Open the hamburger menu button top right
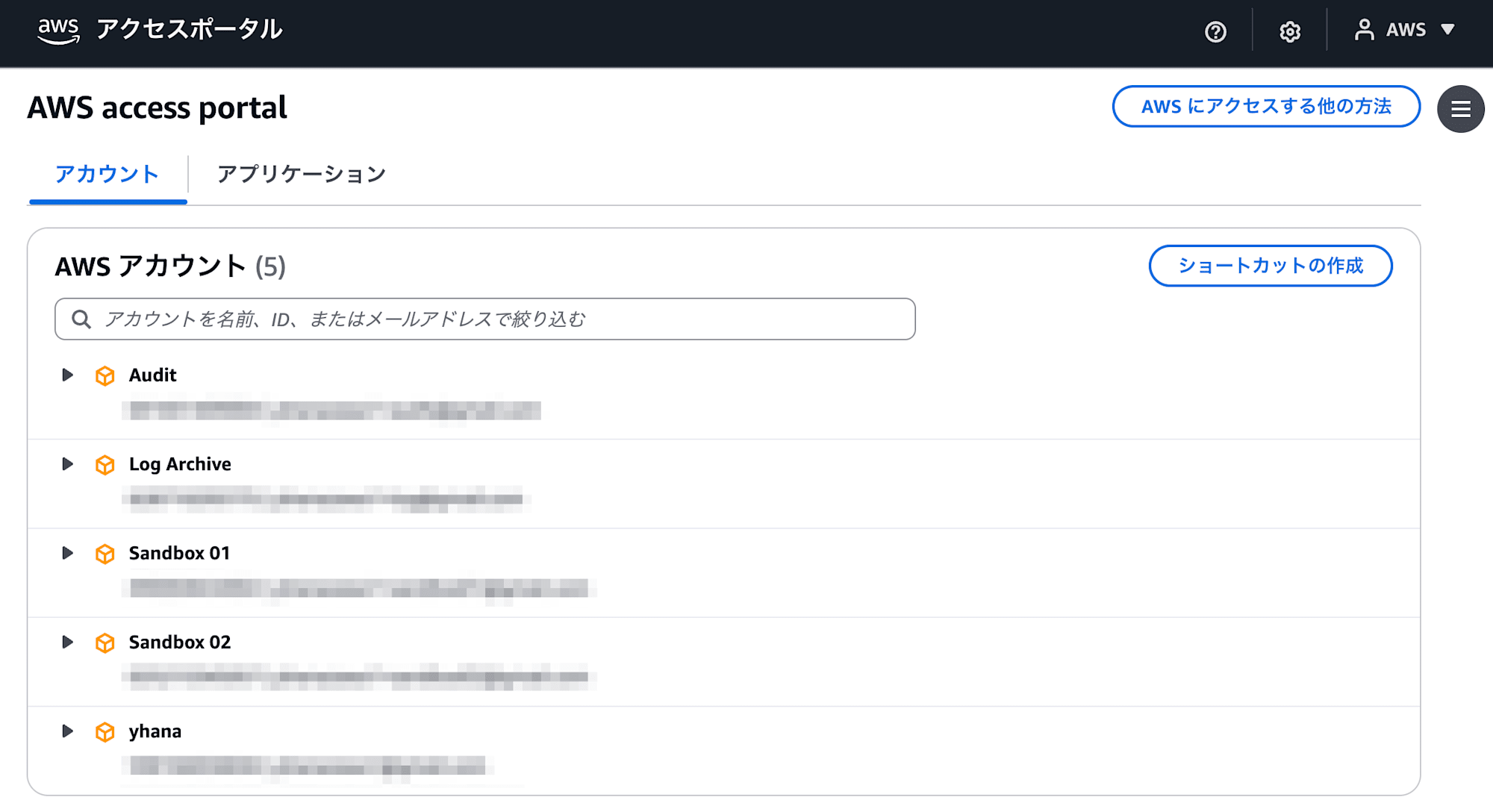This screenshot has height=812, width=1493. (1460, 108)
